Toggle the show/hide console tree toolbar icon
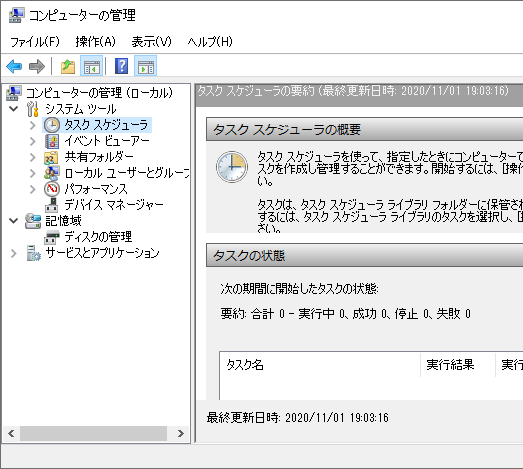Image resolution: width=523 pixels, height=469 pixels. 91,66
